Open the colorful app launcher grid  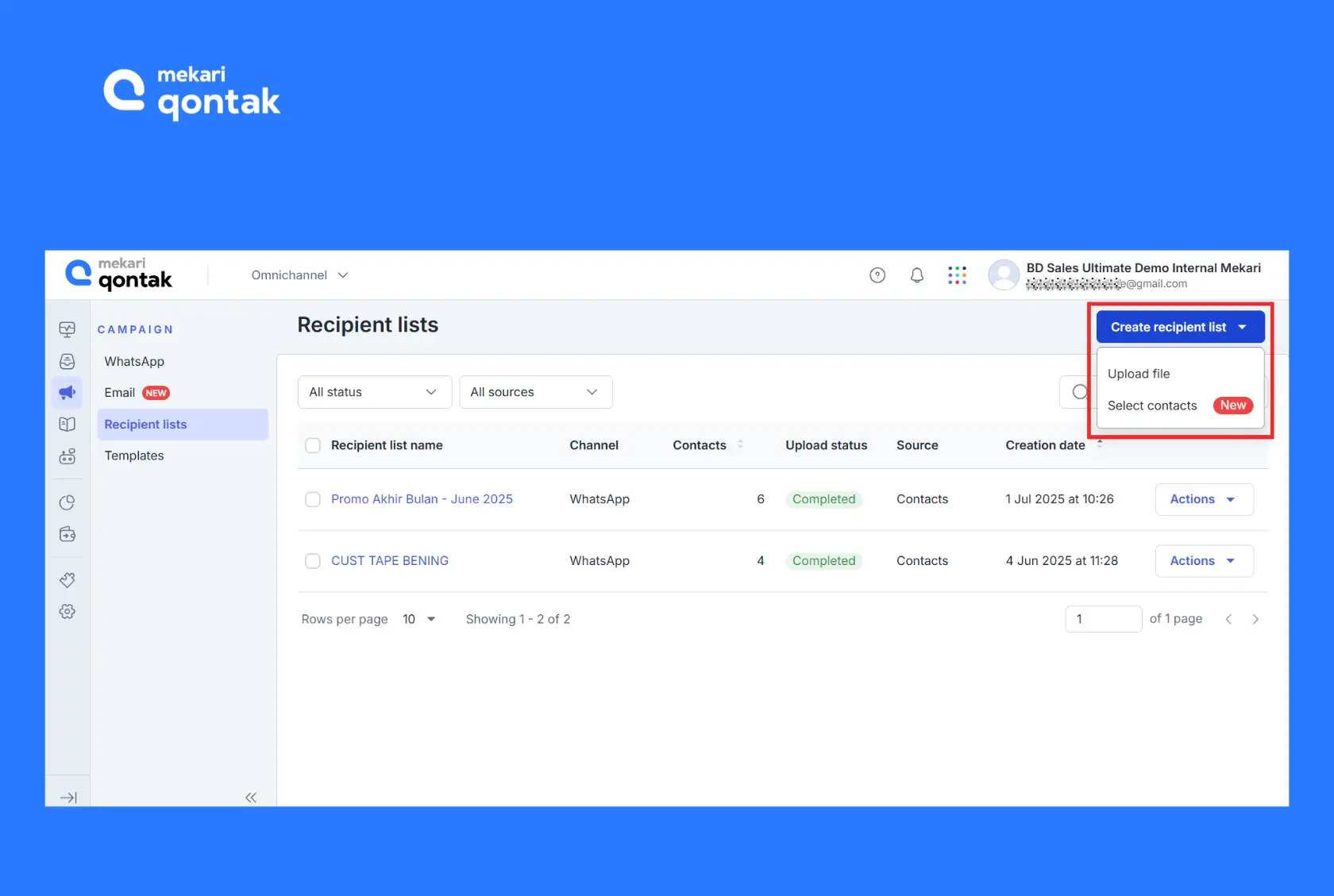(957, 275)
